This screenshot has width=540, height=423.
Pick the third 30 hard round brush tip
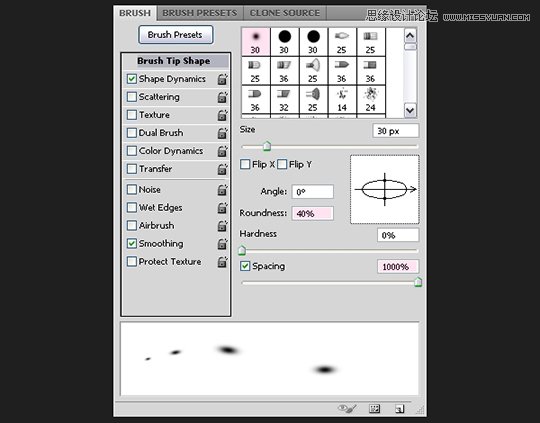pyautogui.click(x=313, y=42)
